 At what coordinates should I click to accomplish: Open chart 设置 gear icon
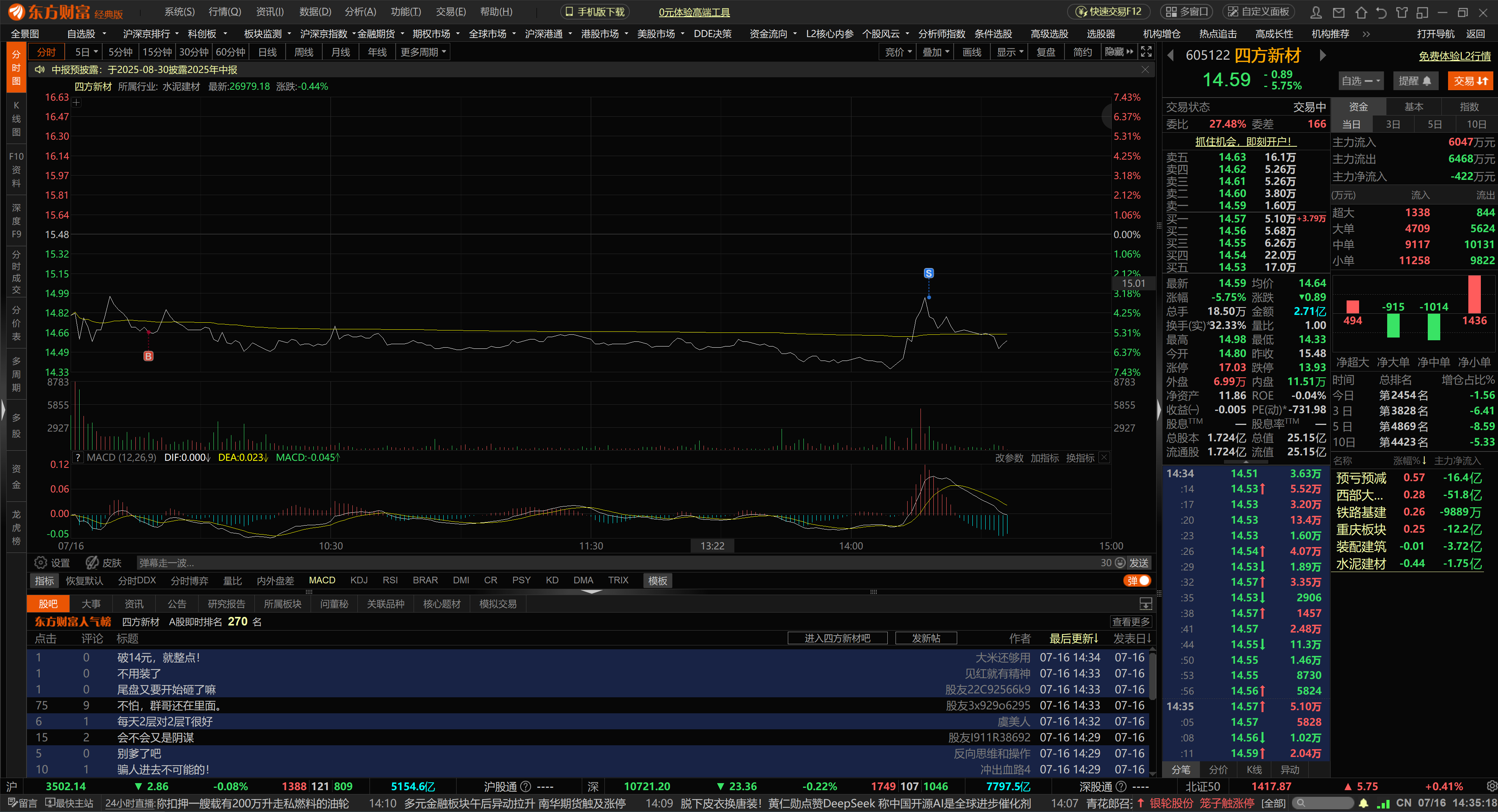41,562
